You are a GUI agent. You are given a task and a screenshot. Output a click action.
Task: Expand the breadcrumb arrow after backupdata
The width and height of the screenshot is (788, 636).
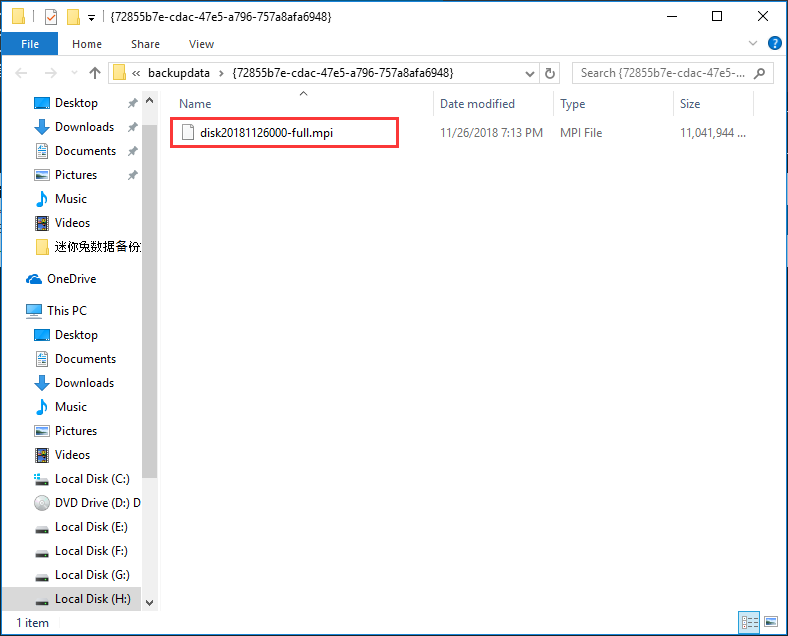(x=221, y=73)
